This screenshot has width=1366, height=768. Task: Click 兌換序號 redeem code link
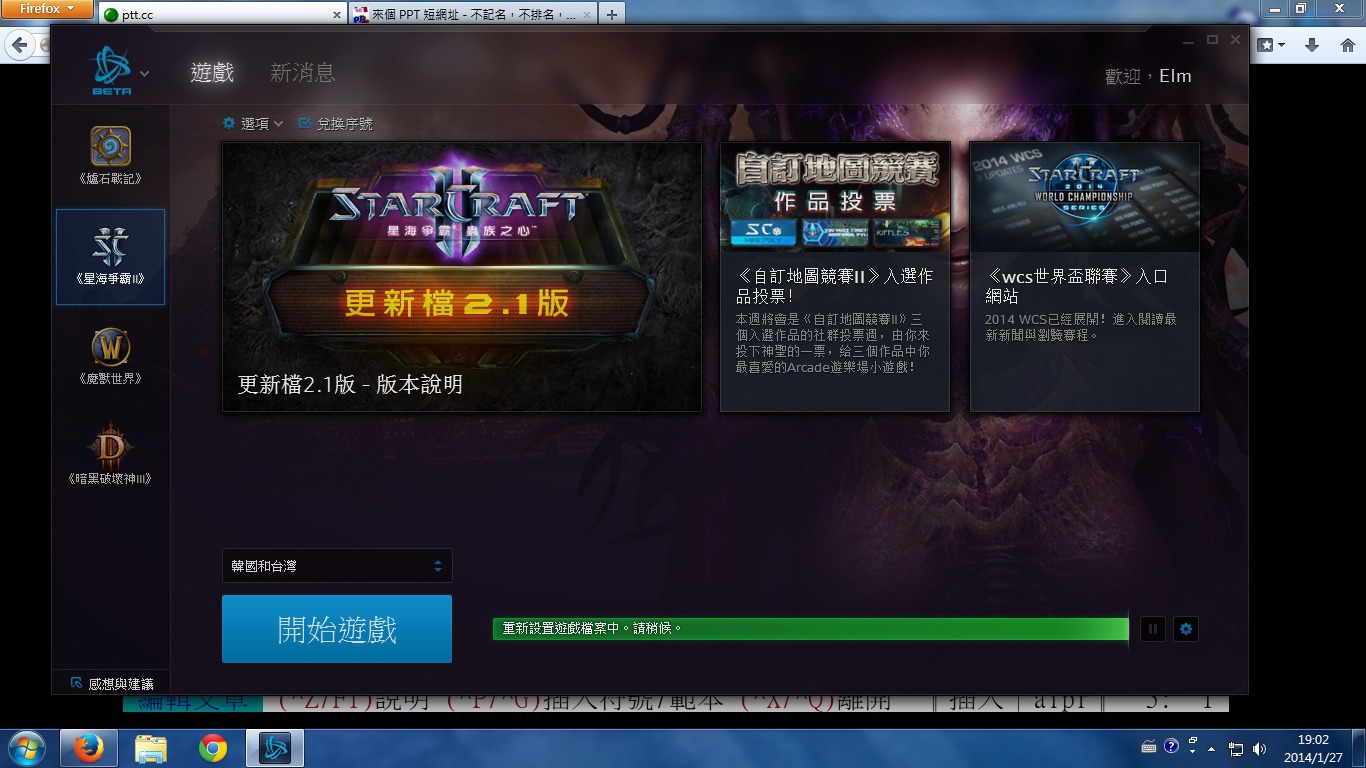pyautogui.click(x=336, y=124)
